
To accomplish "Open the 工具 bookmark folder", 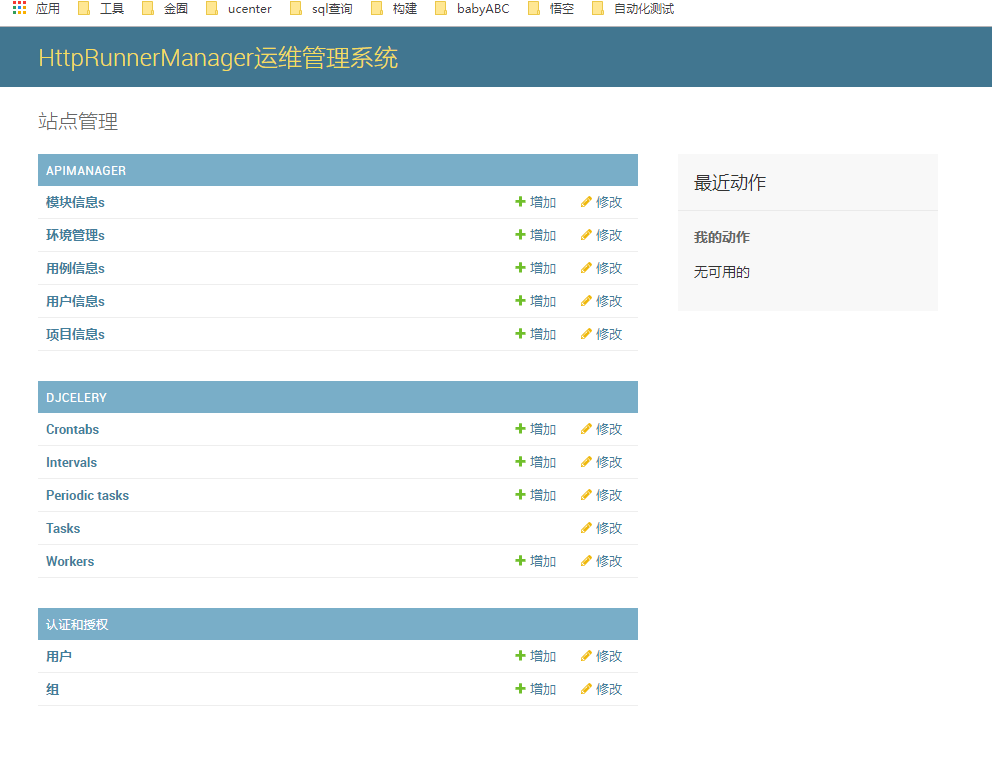I will (101, 9).
